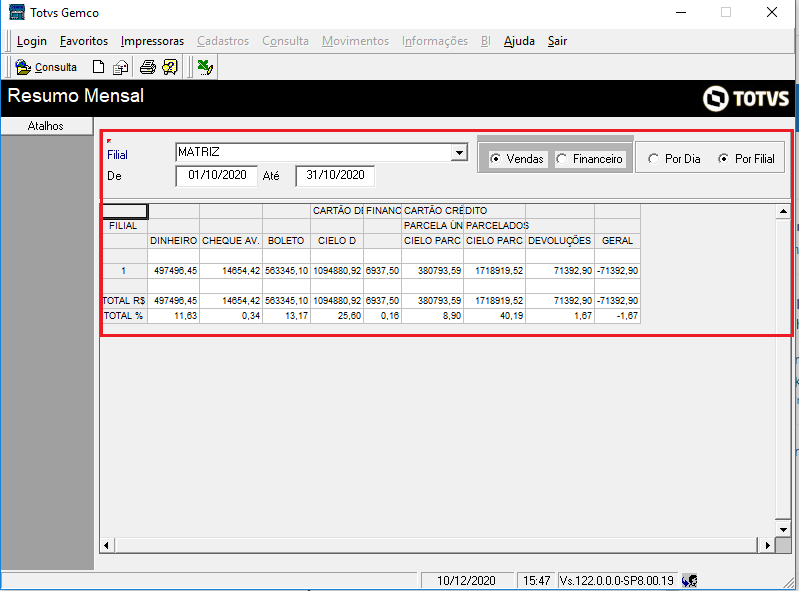799x591 pixels.
Task: Click the 13,17 percentage cell
Action: [286, 316]
